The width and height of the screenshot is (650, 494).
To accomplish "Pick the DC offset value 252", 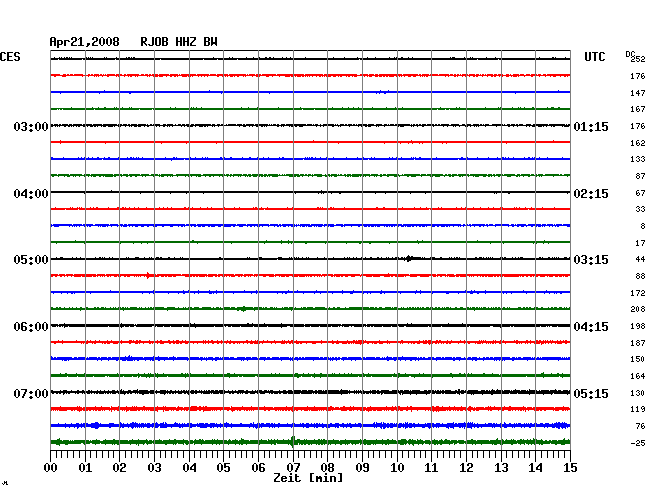I will coord(638,59).
